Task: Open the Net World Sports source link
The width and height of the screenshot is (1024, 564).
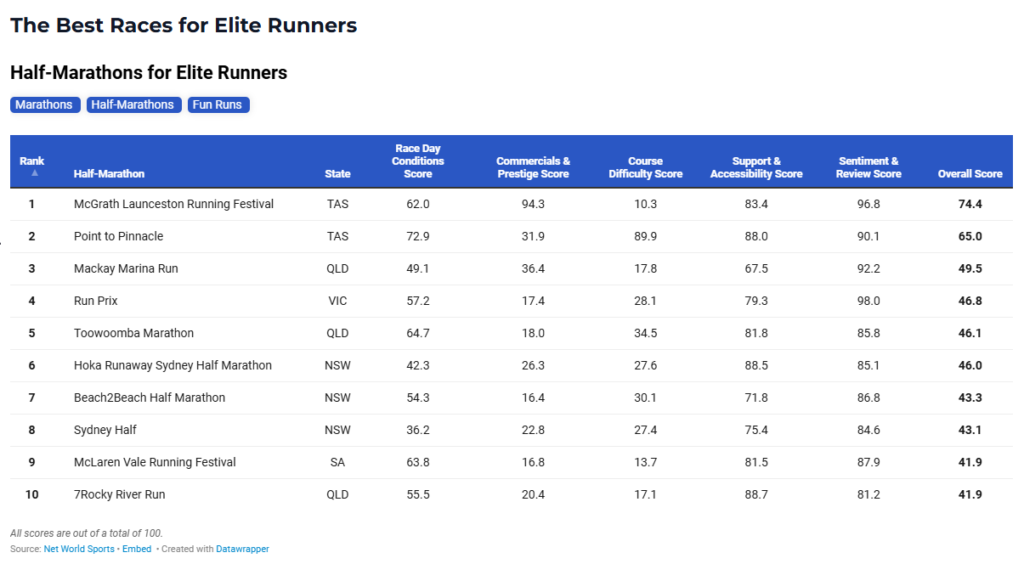Action: pos(79,549)
